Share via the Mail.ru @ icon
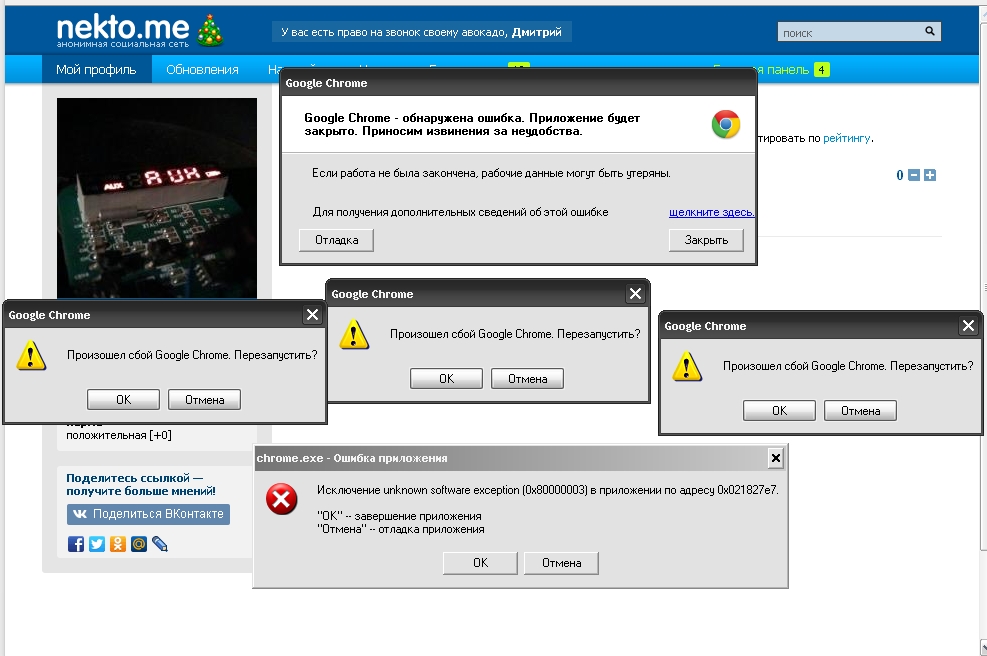The height and width of the screenshot is (656, 987). click(x=138, y=544)
